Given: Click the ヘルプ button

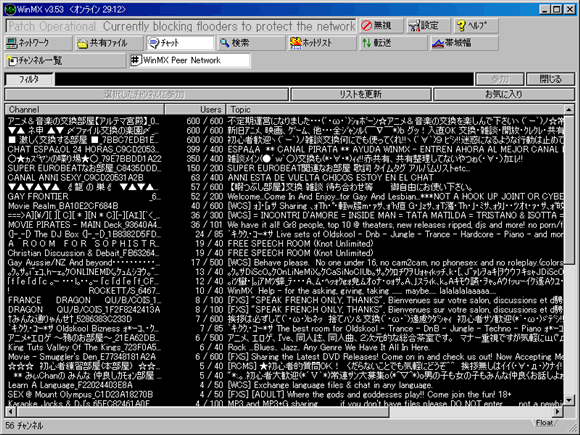Looking at the screenshot, I should tap(476, 26).
